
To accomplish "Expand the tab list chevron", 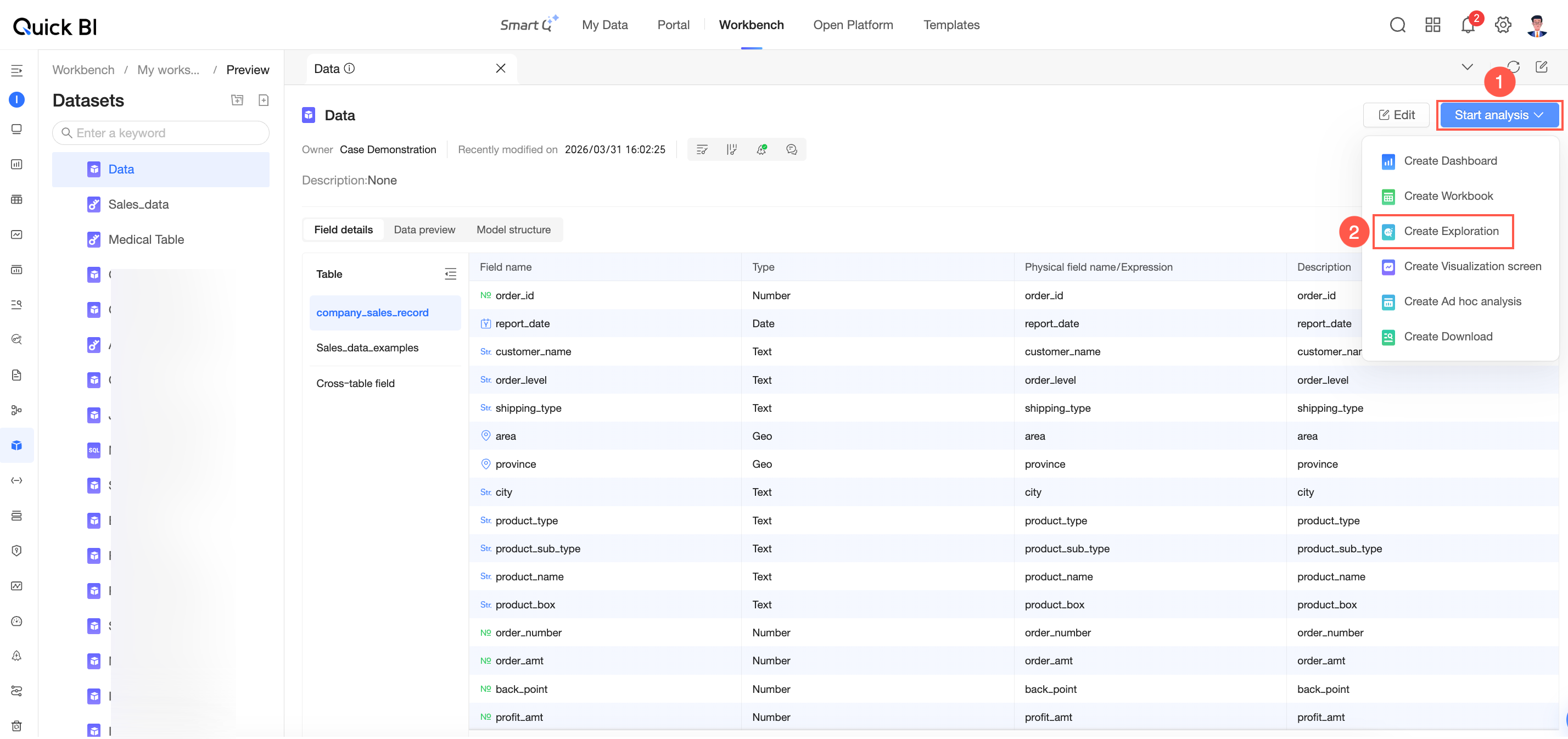I will click(1467, 67).
